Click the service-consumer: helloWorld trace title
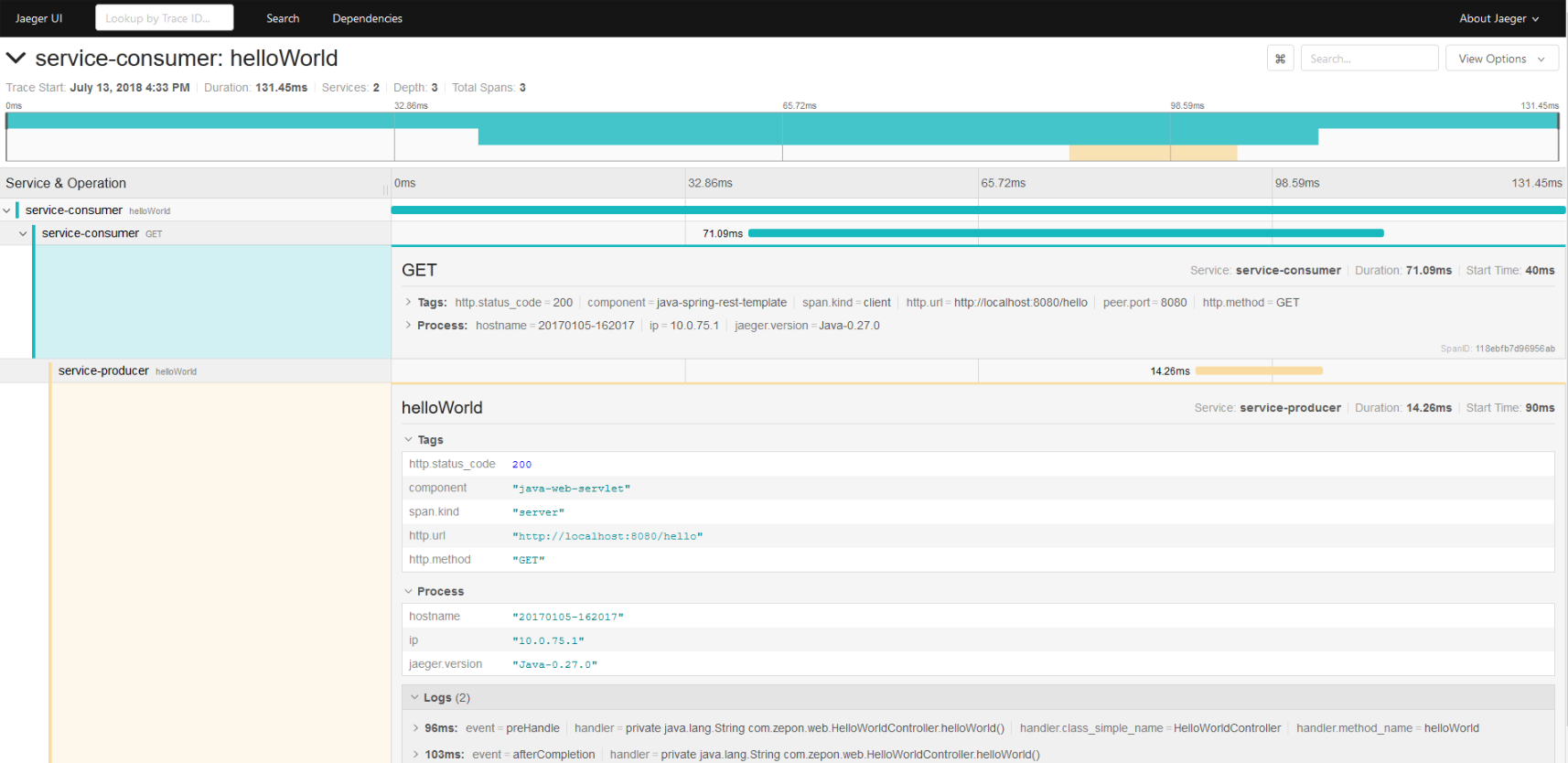Image resolution: width=1568 pixels, height=763 pixels. tap(187, 59)
